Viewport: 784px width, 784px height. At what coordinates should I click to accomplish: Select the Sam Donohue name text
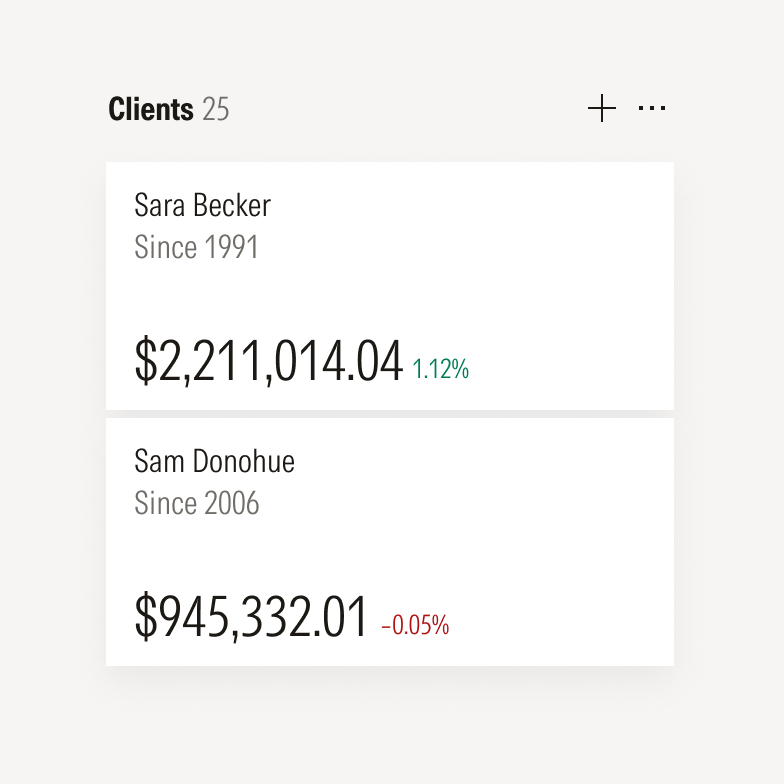[214, 461]
